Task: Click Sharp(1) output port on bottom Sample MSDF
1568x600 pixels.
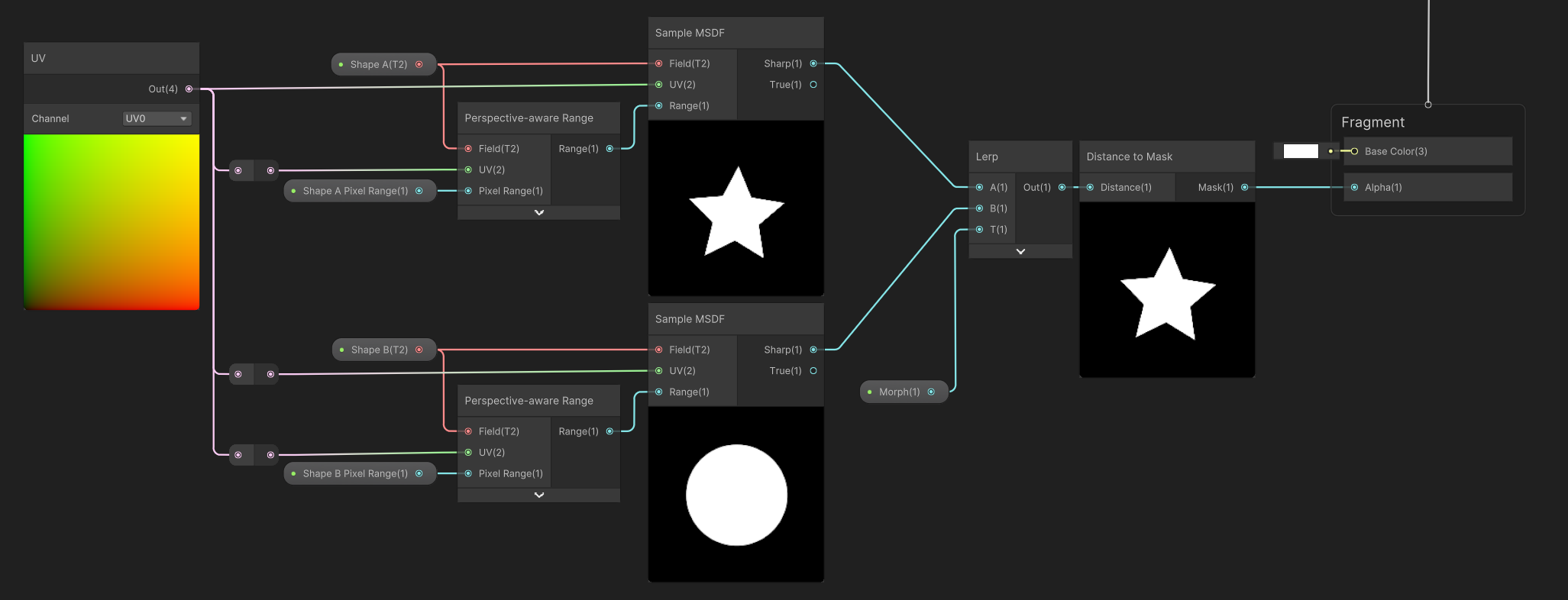Action: 813,350
